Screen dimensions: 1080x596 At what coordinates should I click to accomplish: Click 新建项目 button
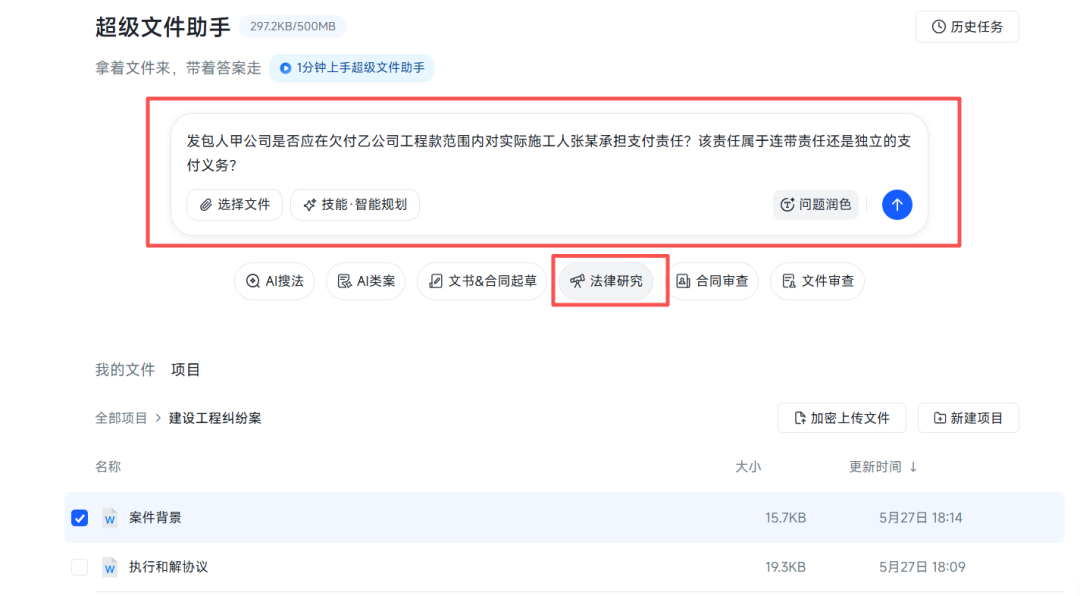968,418
